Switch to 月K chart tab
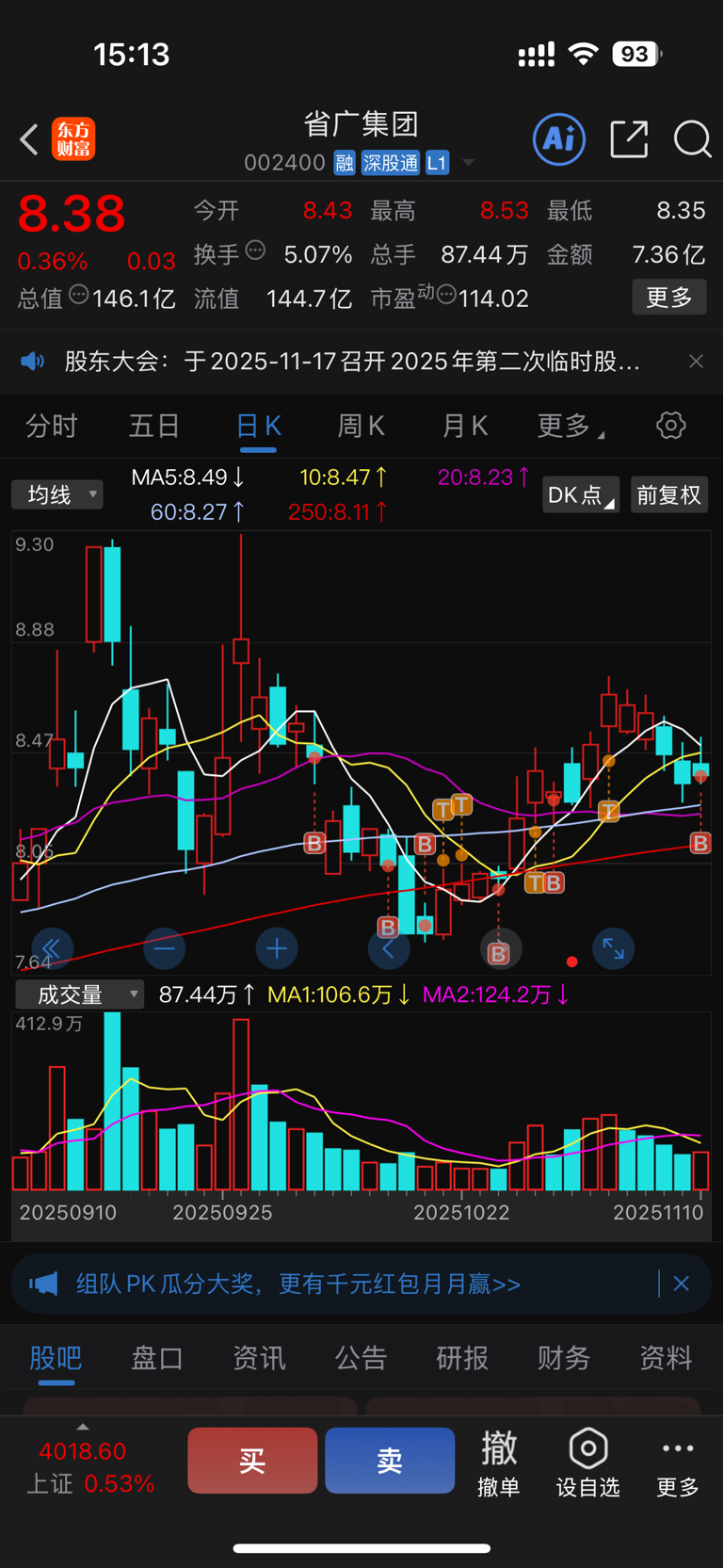The image size is (724, 1568). point(465,426)
